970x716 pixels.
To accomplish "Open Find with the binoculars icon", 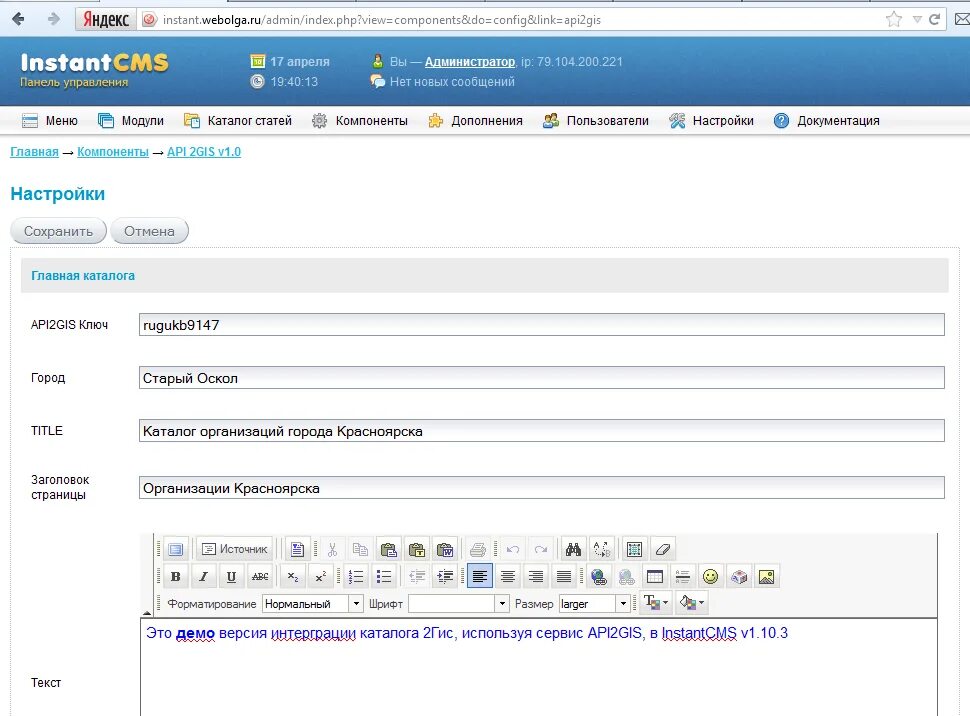I will point(573,549).
